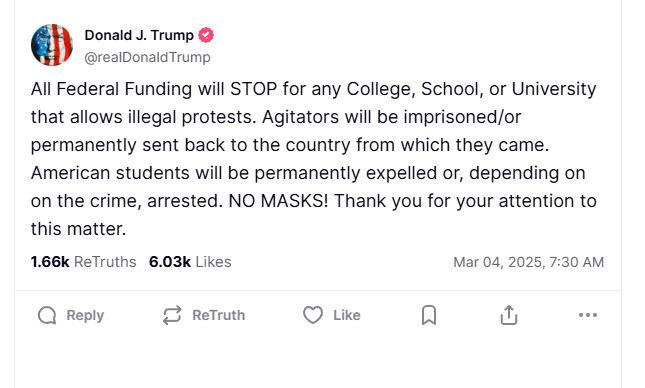645x388 pixels.
Task: View the 6.03k Likes list
Action: (190, 262)
